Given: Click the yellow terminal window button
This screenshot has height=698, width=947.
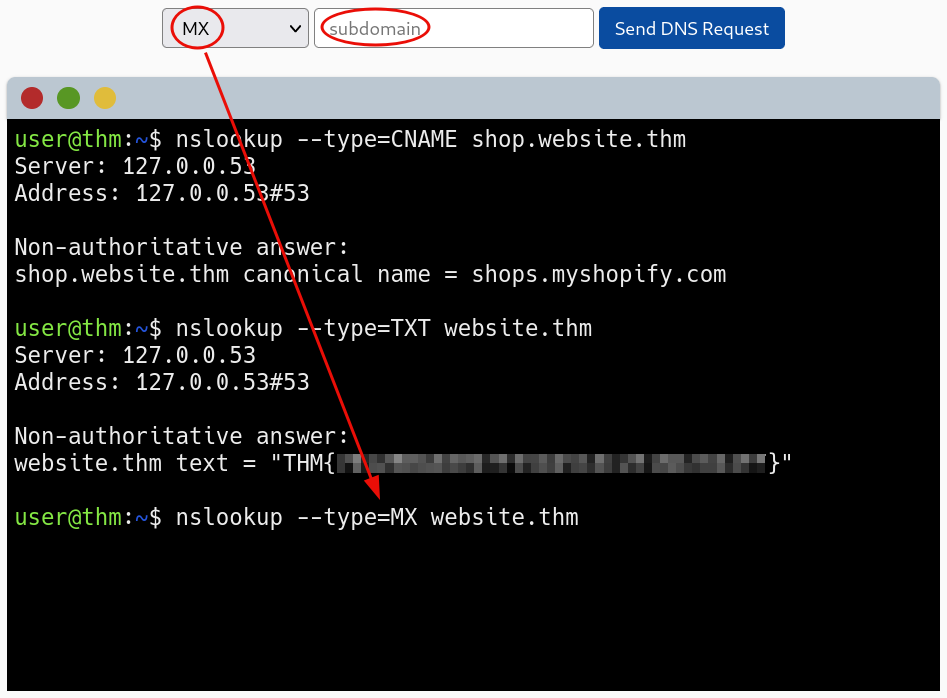Looking at the screenshot, I should tap(104, 98).
